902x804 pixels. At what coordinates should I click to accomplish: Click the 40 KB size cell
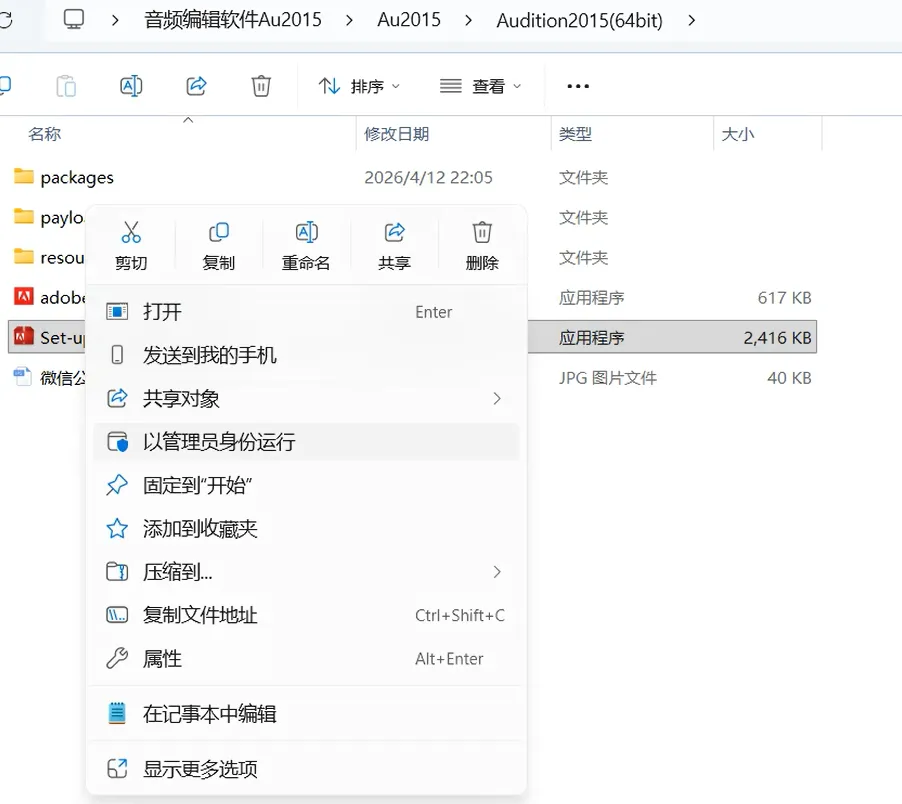click(789, 378)
